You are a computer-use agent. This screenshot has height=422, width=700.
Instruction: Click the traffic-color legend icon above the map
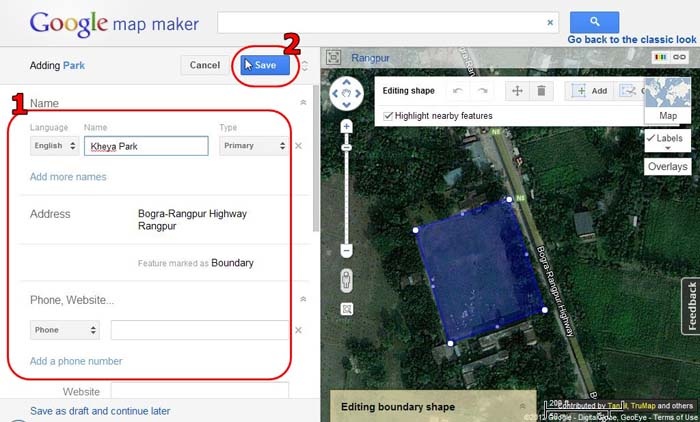click(x=660, y=57)
